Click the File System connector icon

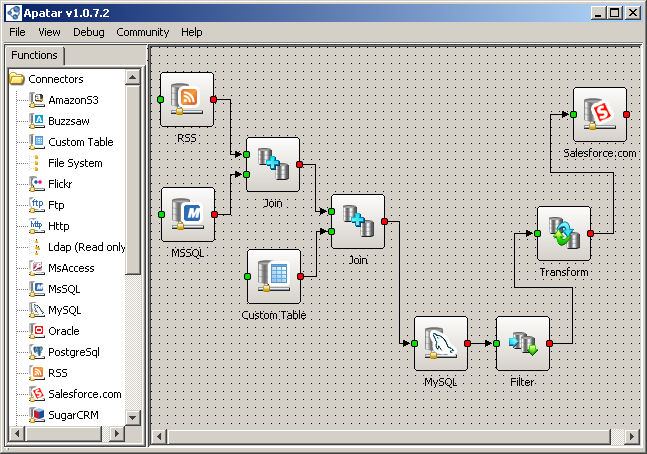(x=37, y=163)
